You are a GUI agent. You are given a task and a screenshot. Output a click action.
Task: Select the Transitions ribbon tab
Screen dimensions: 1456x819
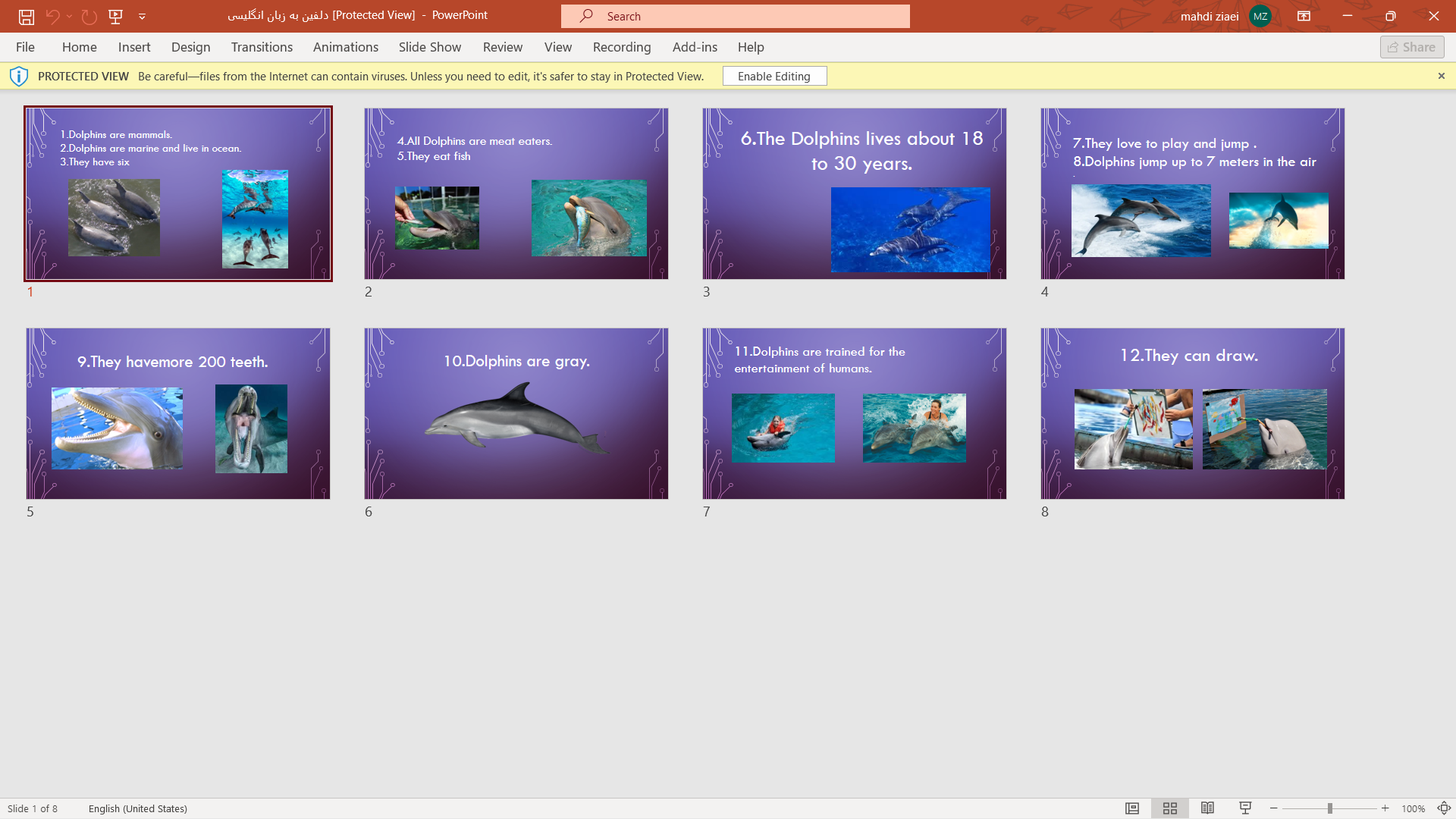(x=262, y=47)
